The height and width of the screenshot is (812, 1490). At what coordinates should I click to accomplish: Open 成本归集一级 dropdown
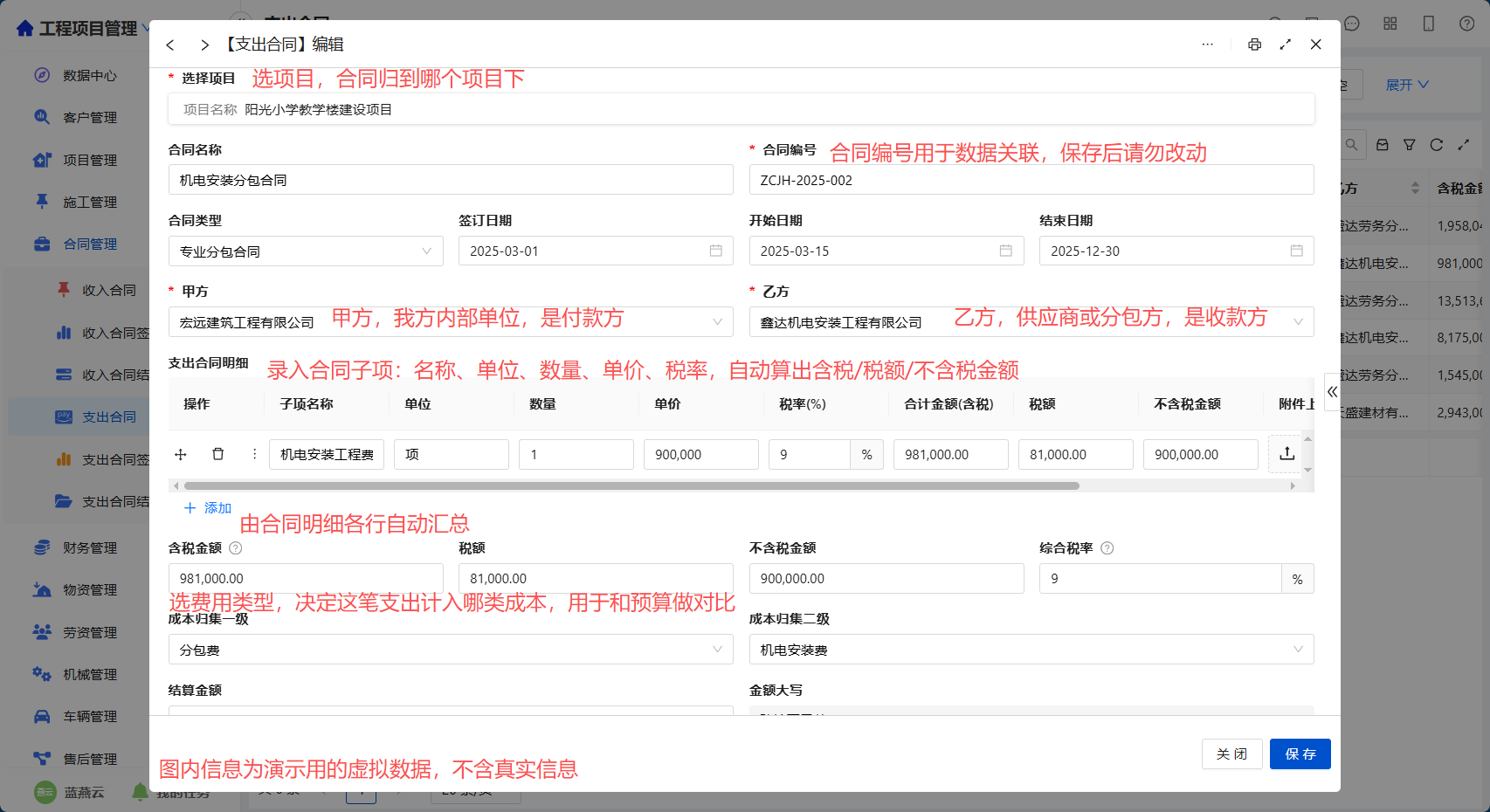(451, 650)
